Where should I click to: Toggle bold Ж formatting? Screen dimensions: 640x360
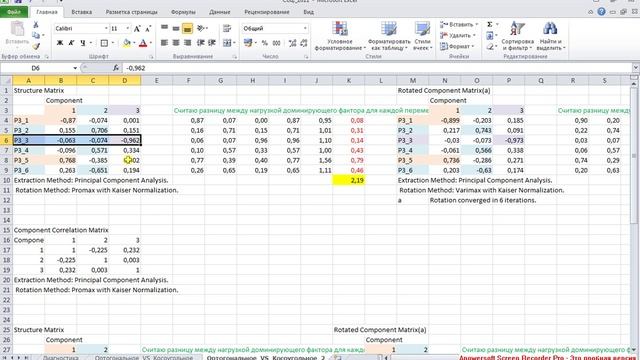60,43
